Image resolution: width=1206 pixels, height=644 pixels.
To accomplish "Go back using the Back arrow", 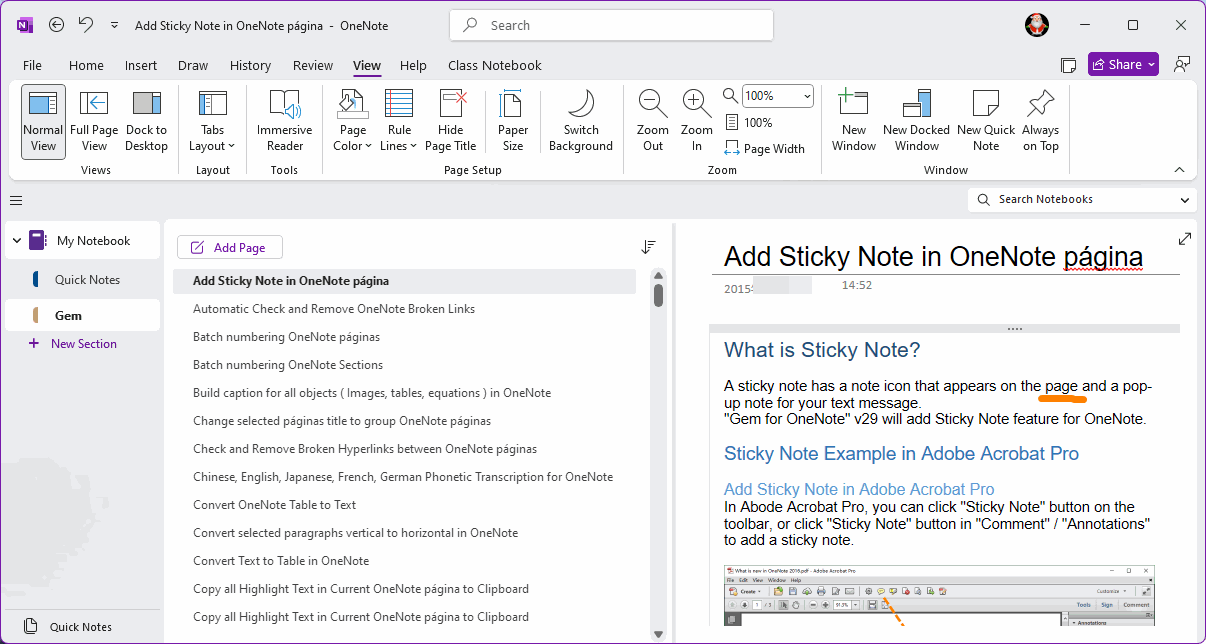I will point(56,25).
